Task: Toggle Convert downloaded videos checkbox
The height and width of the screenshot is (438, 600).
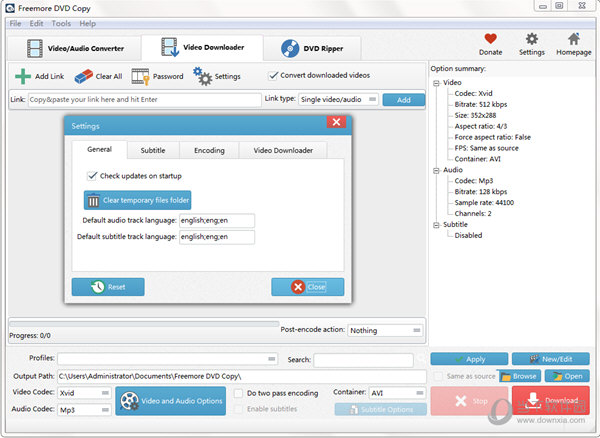Action: click(x=273, y=75)
